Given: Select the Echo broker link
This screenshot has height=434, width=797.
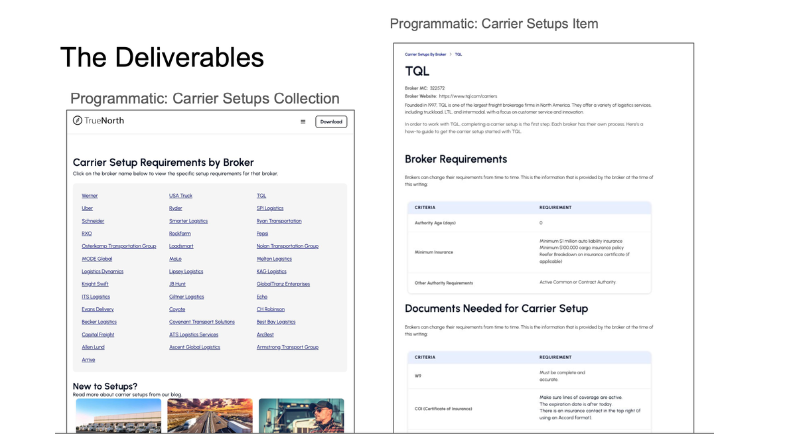Looking at the screenshot, I should [262, 297].
